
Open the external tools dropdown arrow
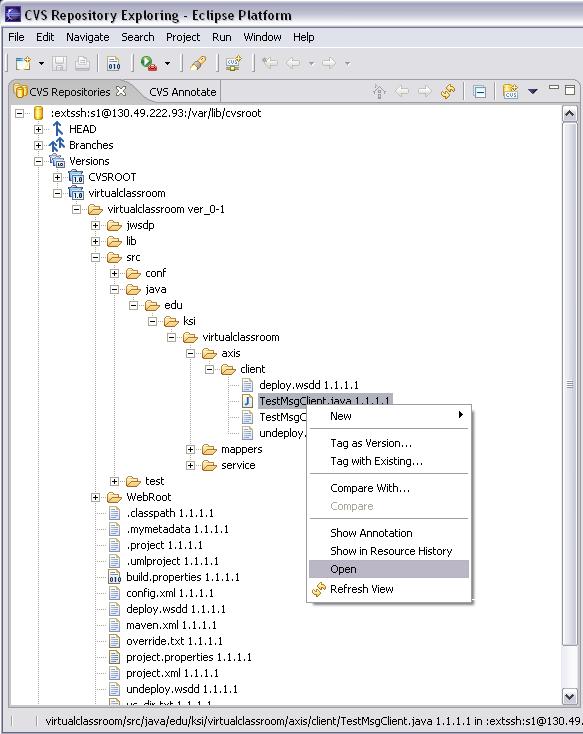coord(168,63)
